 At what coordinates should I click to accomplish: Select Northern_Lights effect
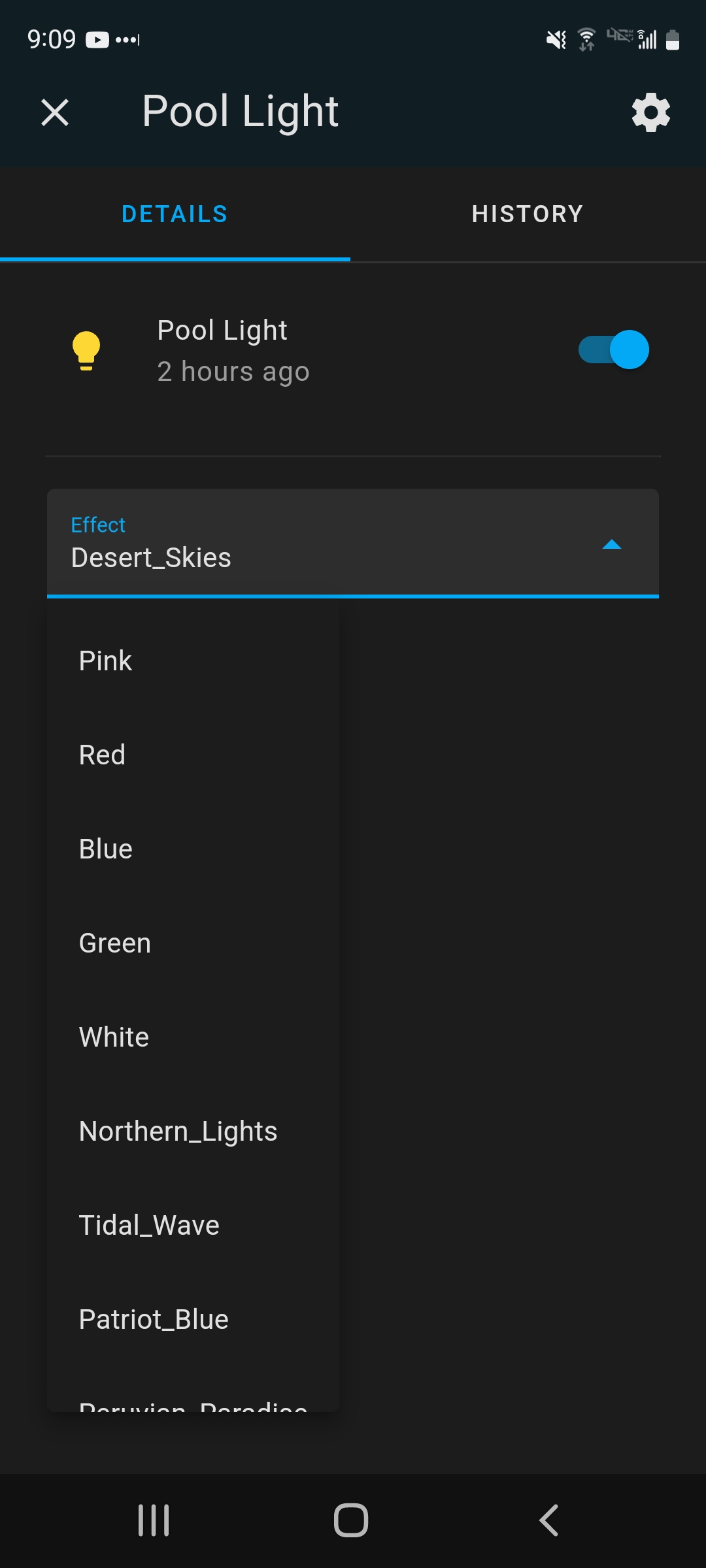tap(178, 1132)
